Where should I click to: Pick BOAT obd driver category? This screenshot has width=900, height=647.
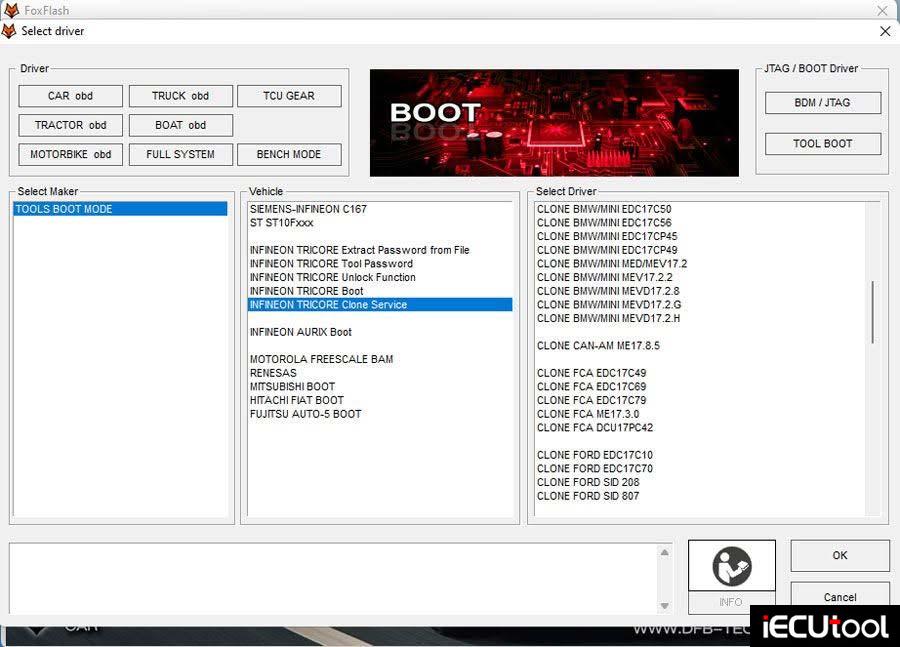pyautogui.click(x=180, y=125)
